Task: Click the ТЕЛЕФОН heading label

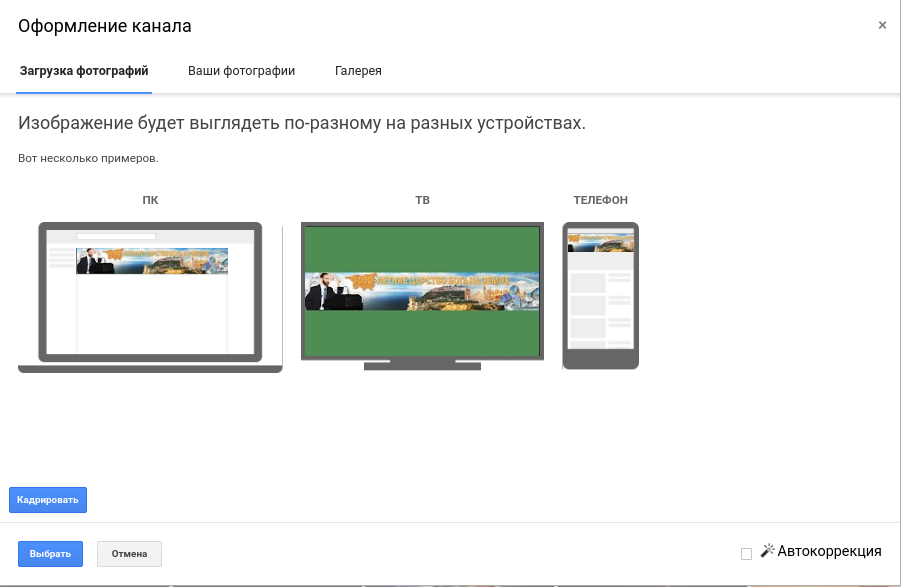Action: (600, 200)
